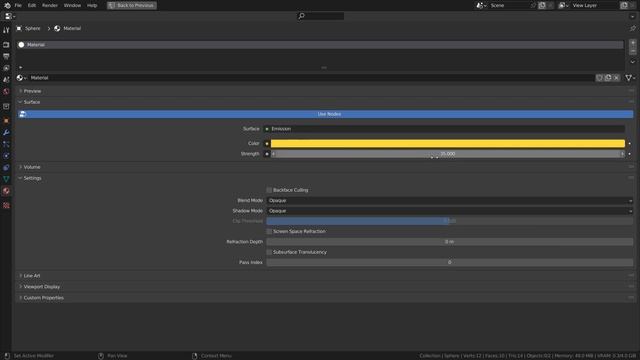This screenshot has width=640, height=360.
Task: Switch to the Material properties tab
Action: [x=6, y=191]
